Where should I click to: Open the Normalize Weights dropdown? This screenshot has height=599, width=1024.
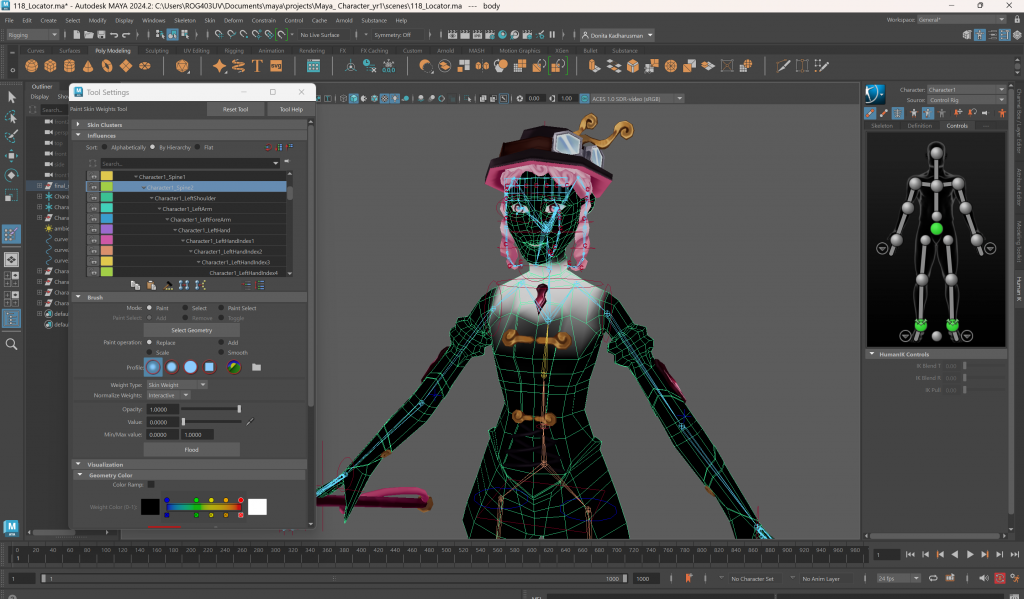click(168, 395)
